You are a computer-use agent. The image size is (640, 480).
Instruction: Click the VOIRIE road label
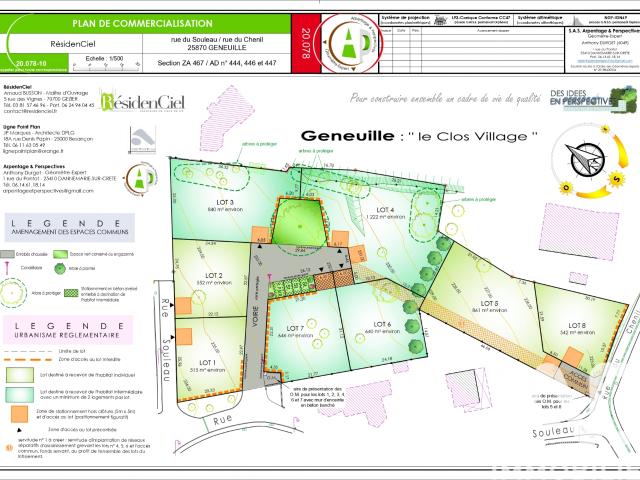coord(256,316)
